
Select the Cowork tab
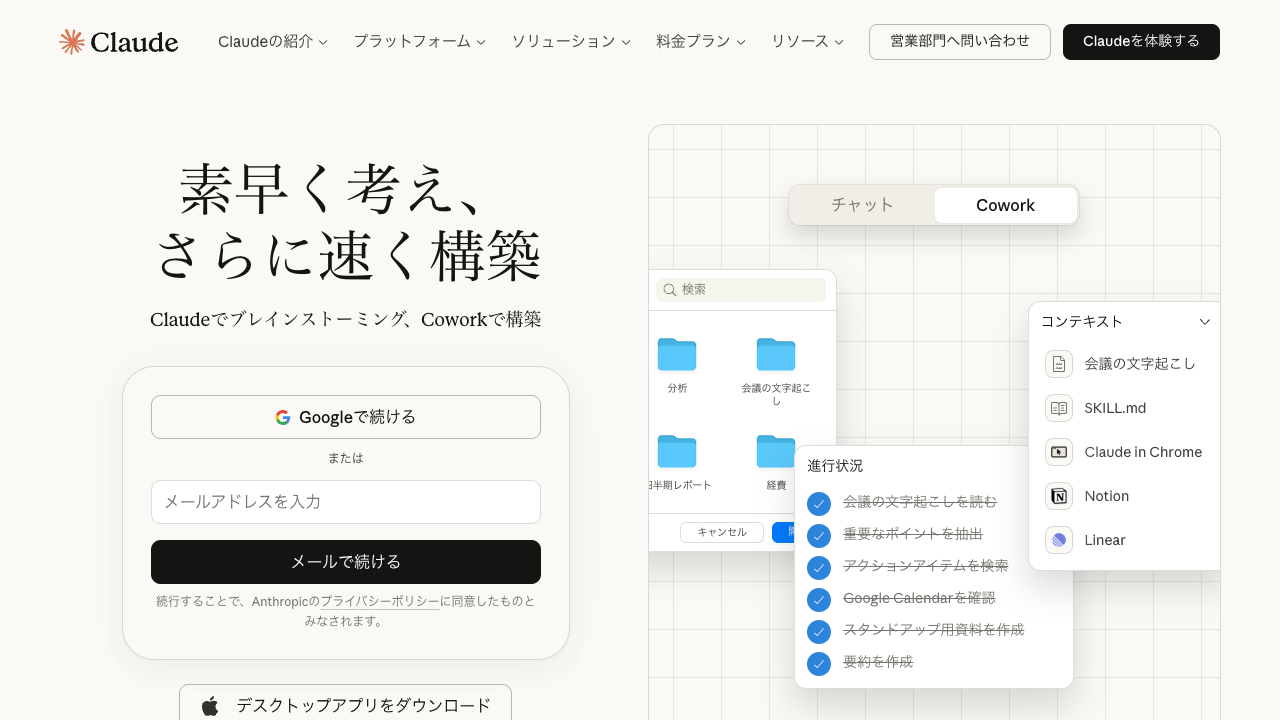coord(1005,204)
